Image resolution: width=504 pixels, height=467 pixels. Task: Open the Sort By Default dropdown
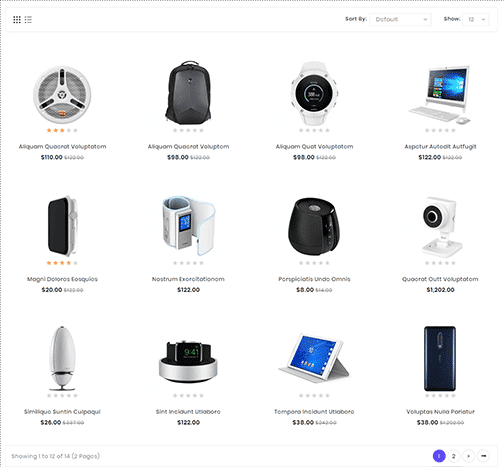coord(400,19)
